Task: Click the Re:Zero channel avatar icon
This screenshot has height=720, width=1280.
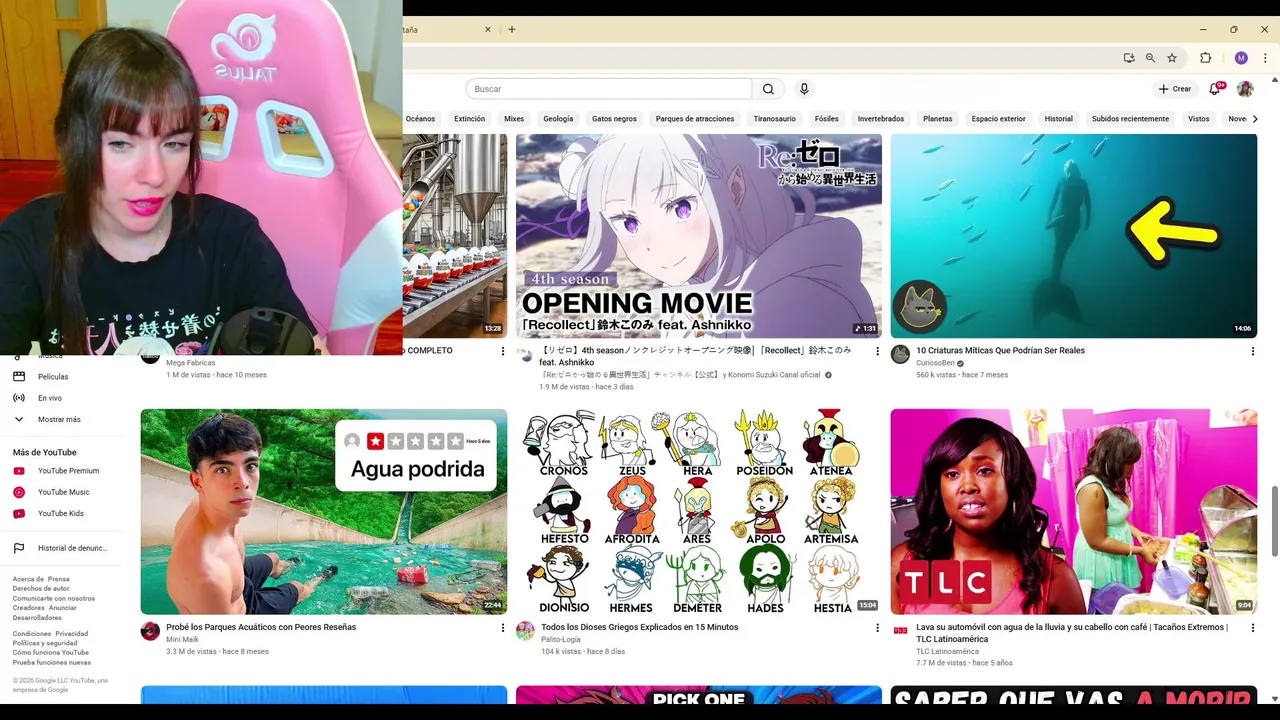Action: pyautogui.click(x=525, y=354)
